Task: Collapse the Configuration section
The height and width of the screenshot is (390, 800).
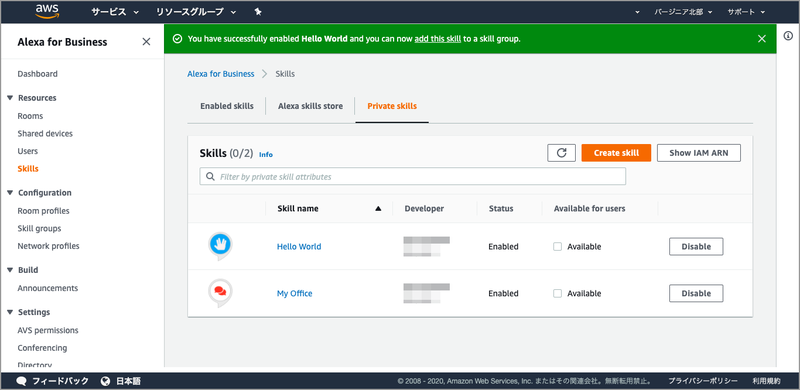Action: [x=10, y=192]
